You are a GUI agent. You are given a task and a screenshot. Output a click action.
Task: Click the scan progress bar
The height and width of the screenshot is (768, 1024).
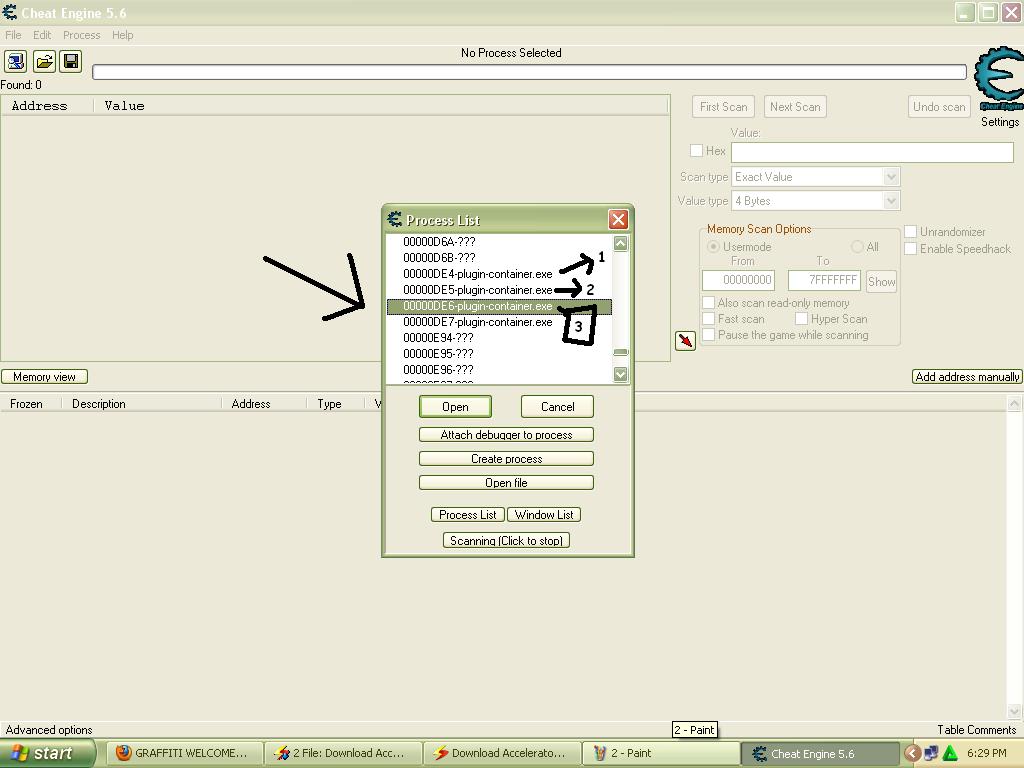pos(529,72)
